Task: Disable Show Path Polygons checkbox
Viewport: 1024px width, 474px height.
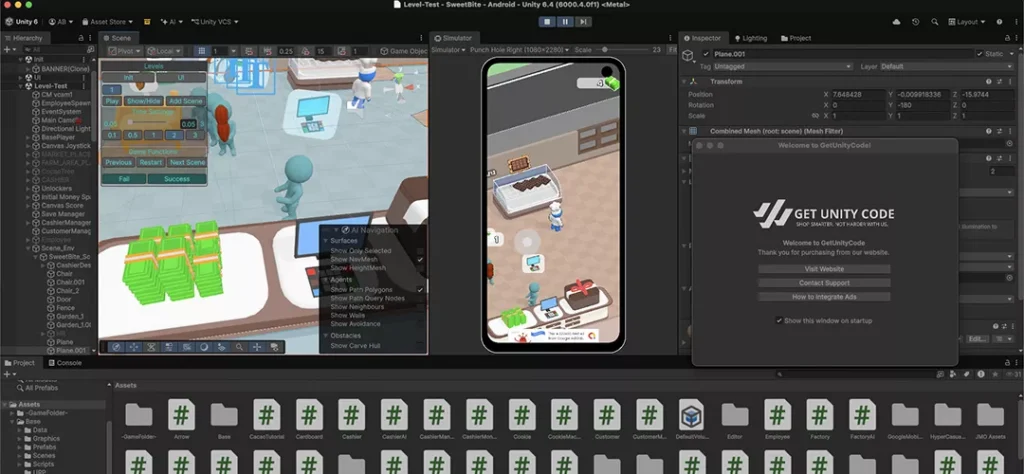Action: click(x=420, y=289)
